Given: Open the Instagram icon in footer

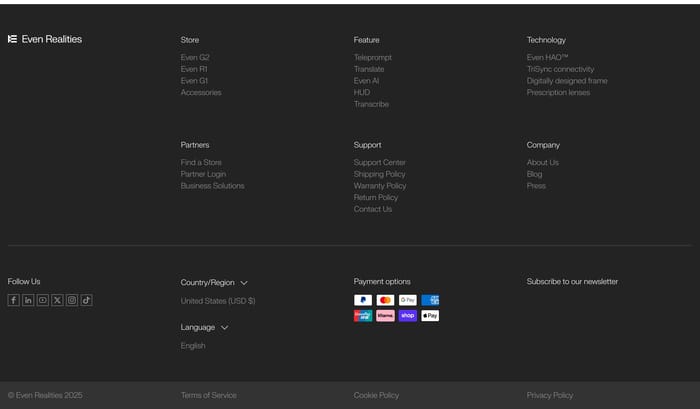Looking at the screenshot, I should click(x=72, y=300).
